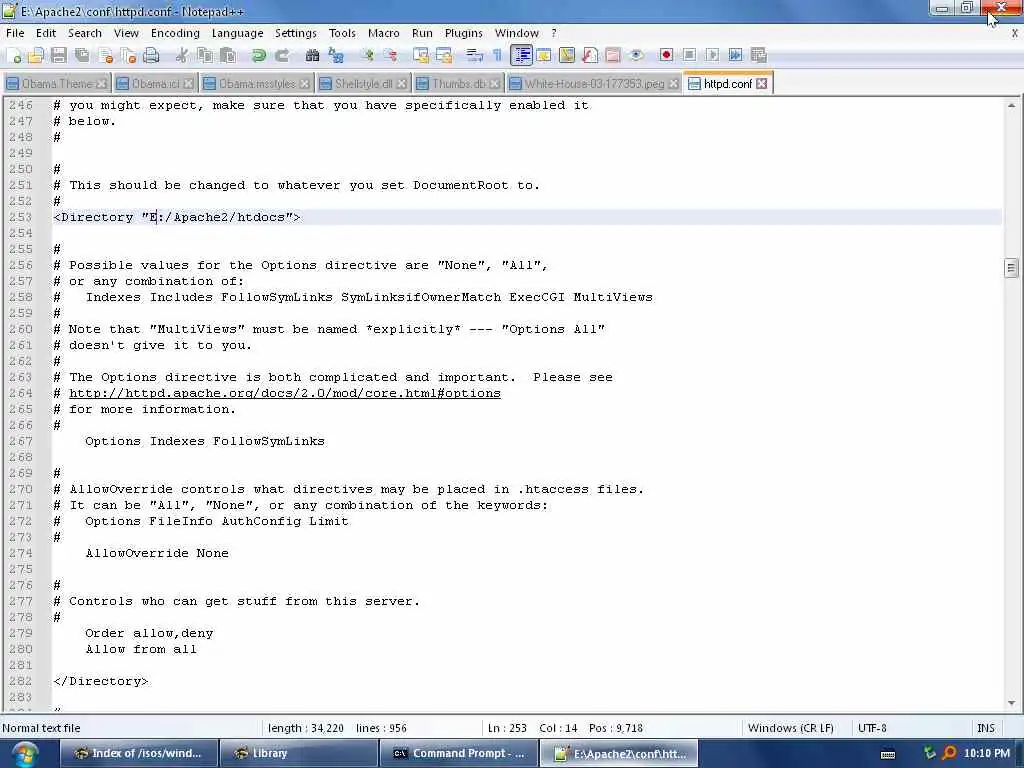
Task: Switch to White-House-03-177353.jpeg tab
Action: (x=594, y=84)
